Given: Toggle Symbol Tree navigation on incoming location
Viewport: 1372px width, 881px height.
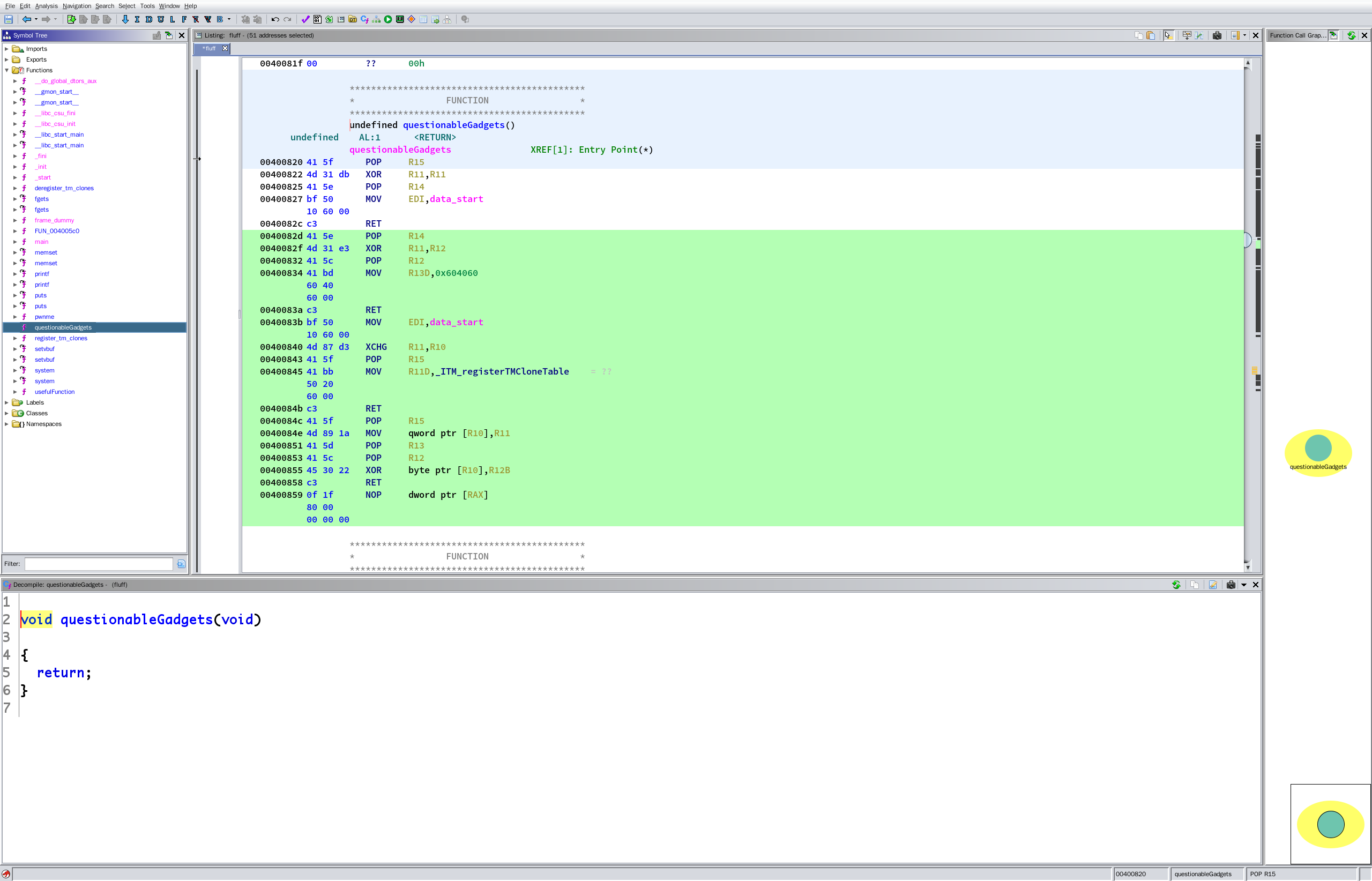Looking at the screenshot, I should (169, 35).
